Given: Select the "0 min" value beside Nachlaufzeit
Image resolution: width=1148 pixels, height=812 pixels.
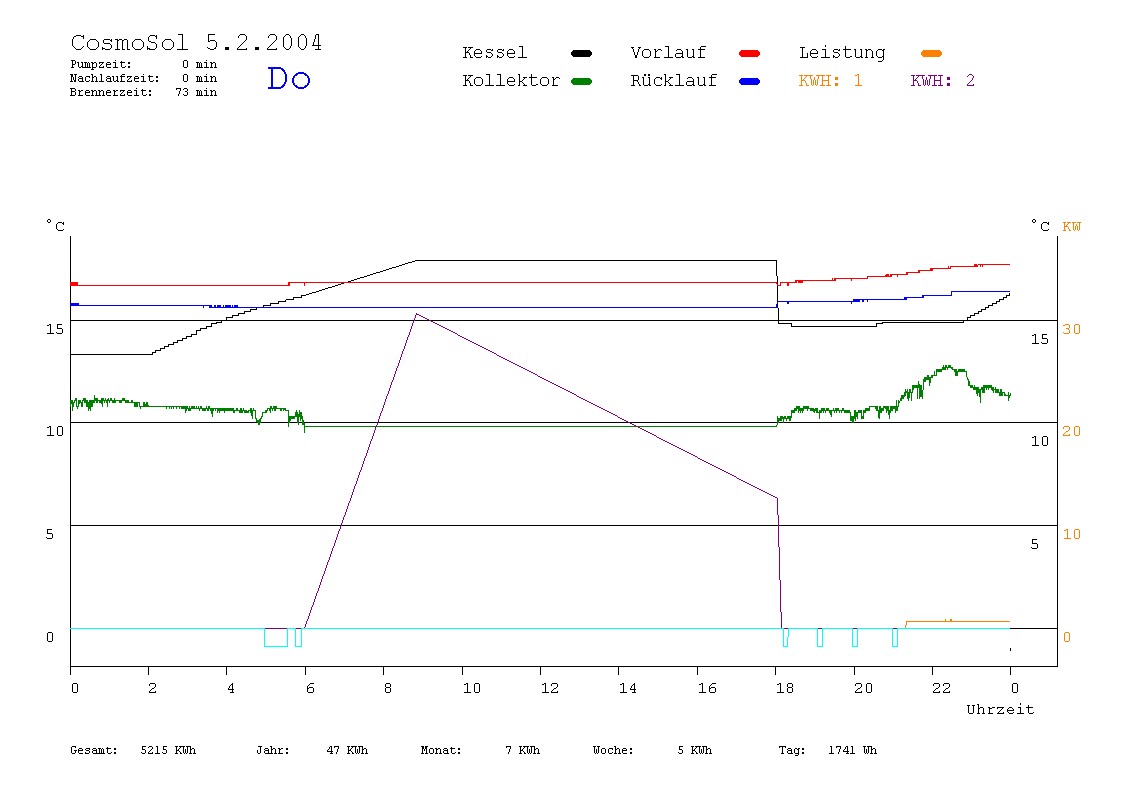Looking at the screenshot, I should pos(199,78).
